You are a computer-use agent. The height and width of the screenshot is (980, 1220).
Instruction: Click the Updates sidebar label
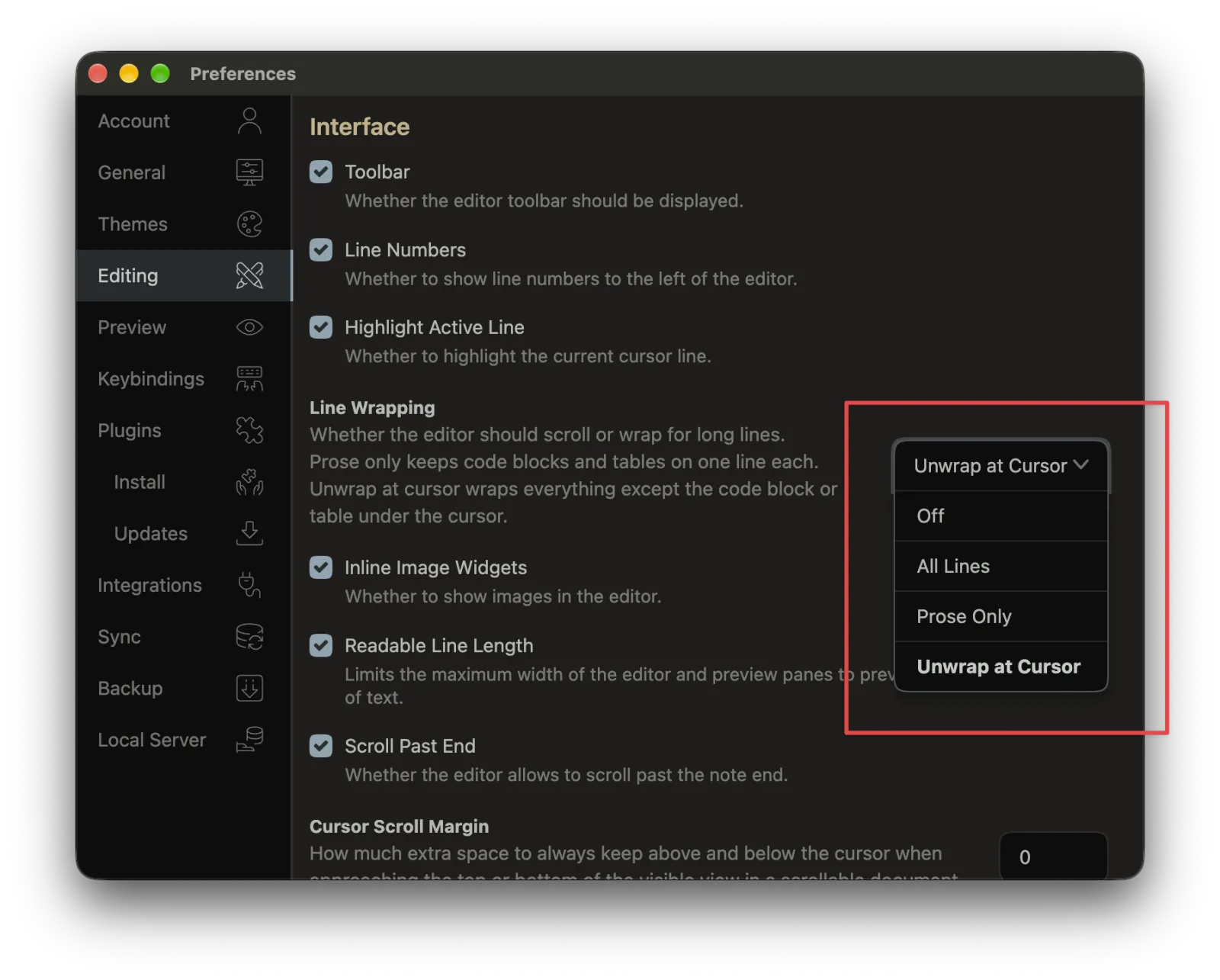[x=151, y=534]
